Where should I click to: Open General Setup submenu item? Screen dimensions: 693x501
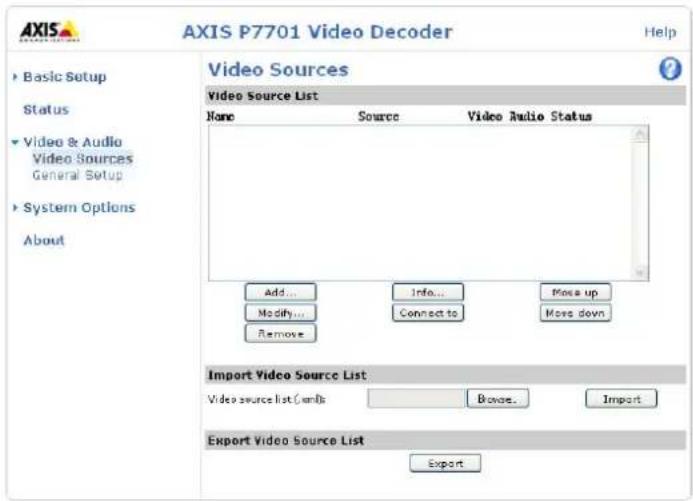click(77, 175)
